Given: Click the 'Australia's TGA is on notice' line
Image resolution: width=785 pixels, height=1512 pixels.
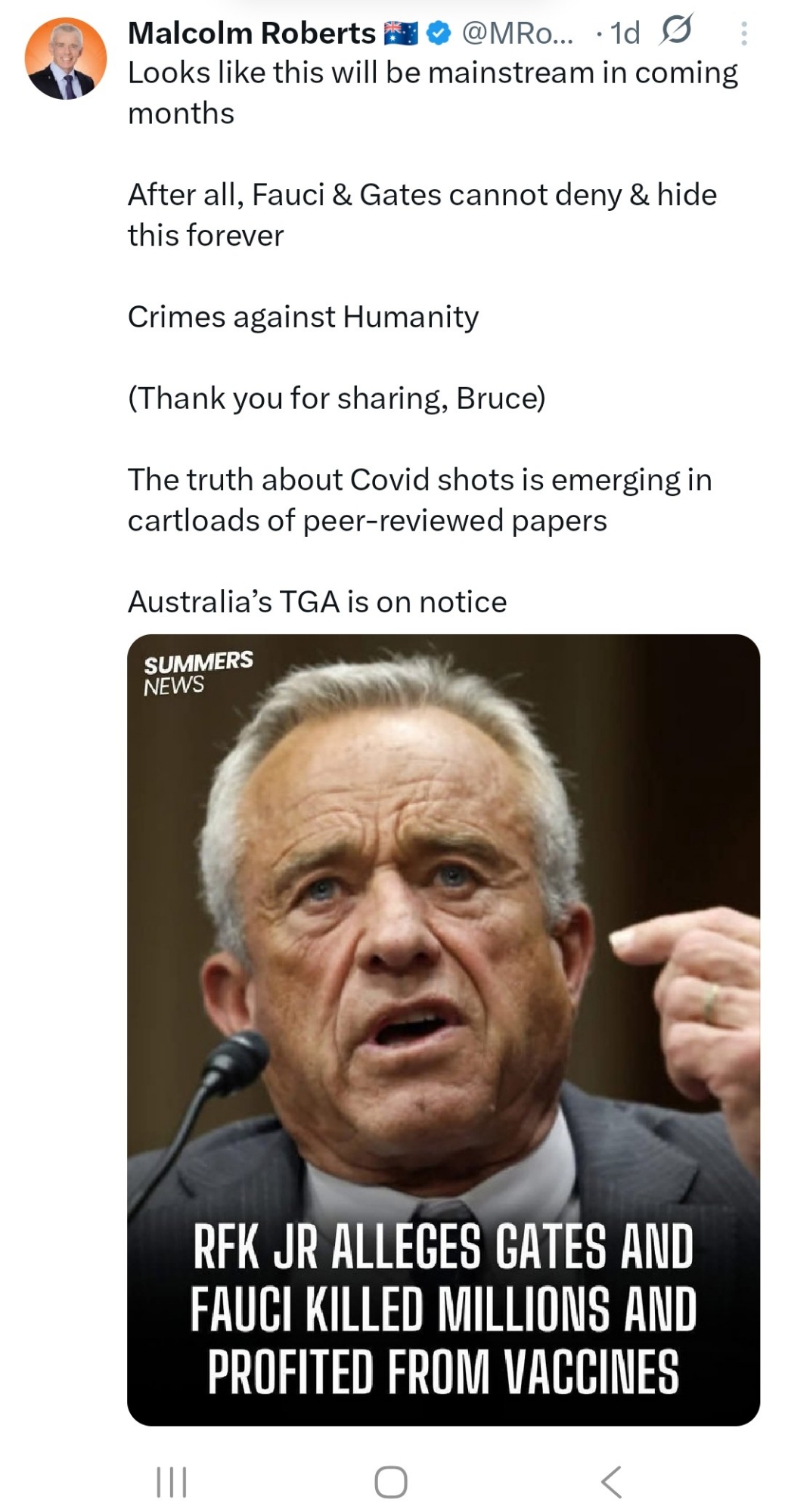Looking at the screenshot, I should pos(317,602).
